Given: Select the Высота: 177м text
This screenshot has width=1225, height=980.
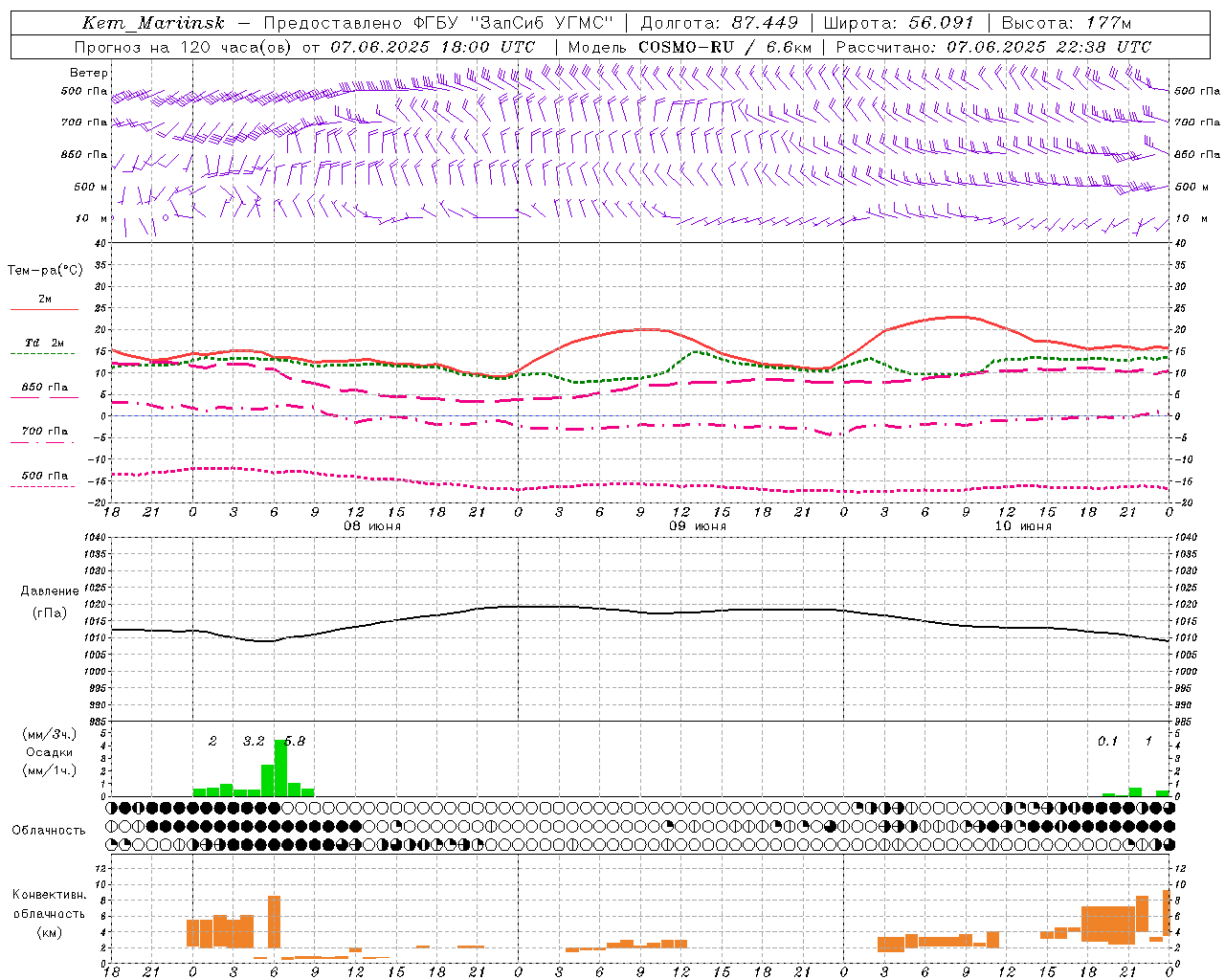Looking at the screenshot, I should [x=1067, y=23].
